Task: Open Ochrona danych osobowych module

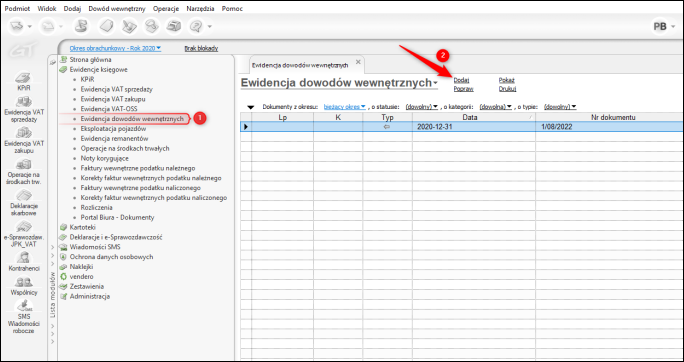Action: click(x=111, y=257)
